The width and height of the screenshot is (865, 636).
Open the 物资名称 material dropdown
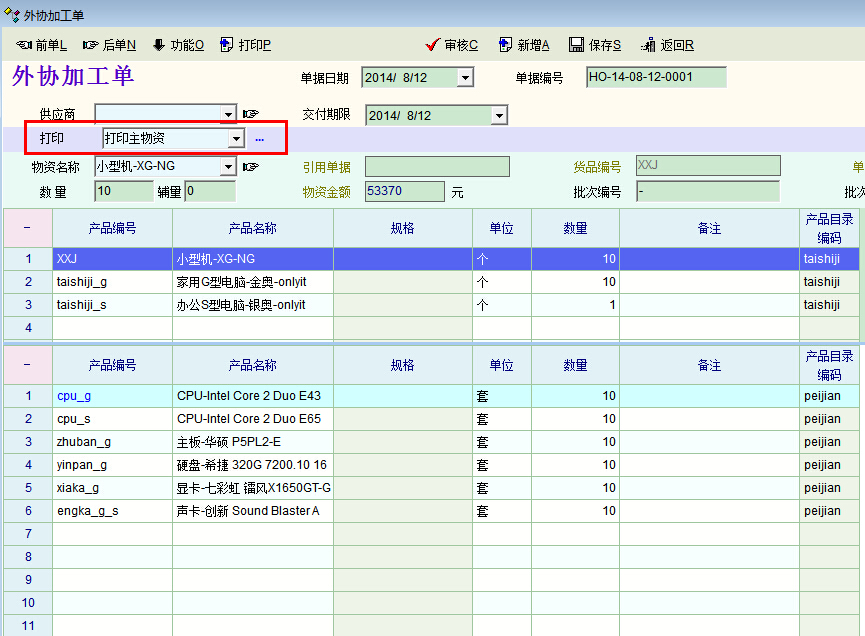pyautogui.click(x=229, y=167)
